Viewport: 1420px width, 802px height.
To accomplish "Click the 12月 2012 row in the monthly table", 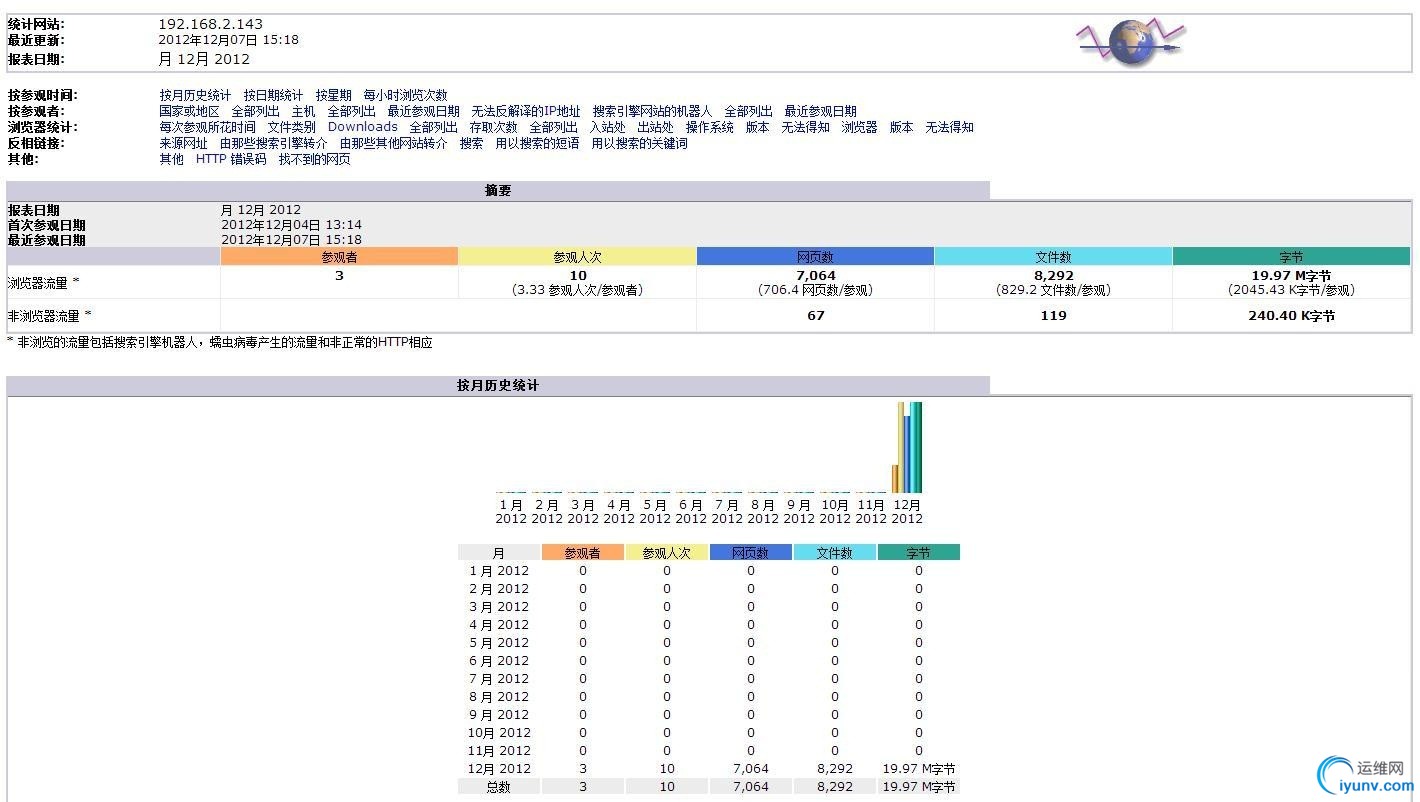I will (708, 769).
